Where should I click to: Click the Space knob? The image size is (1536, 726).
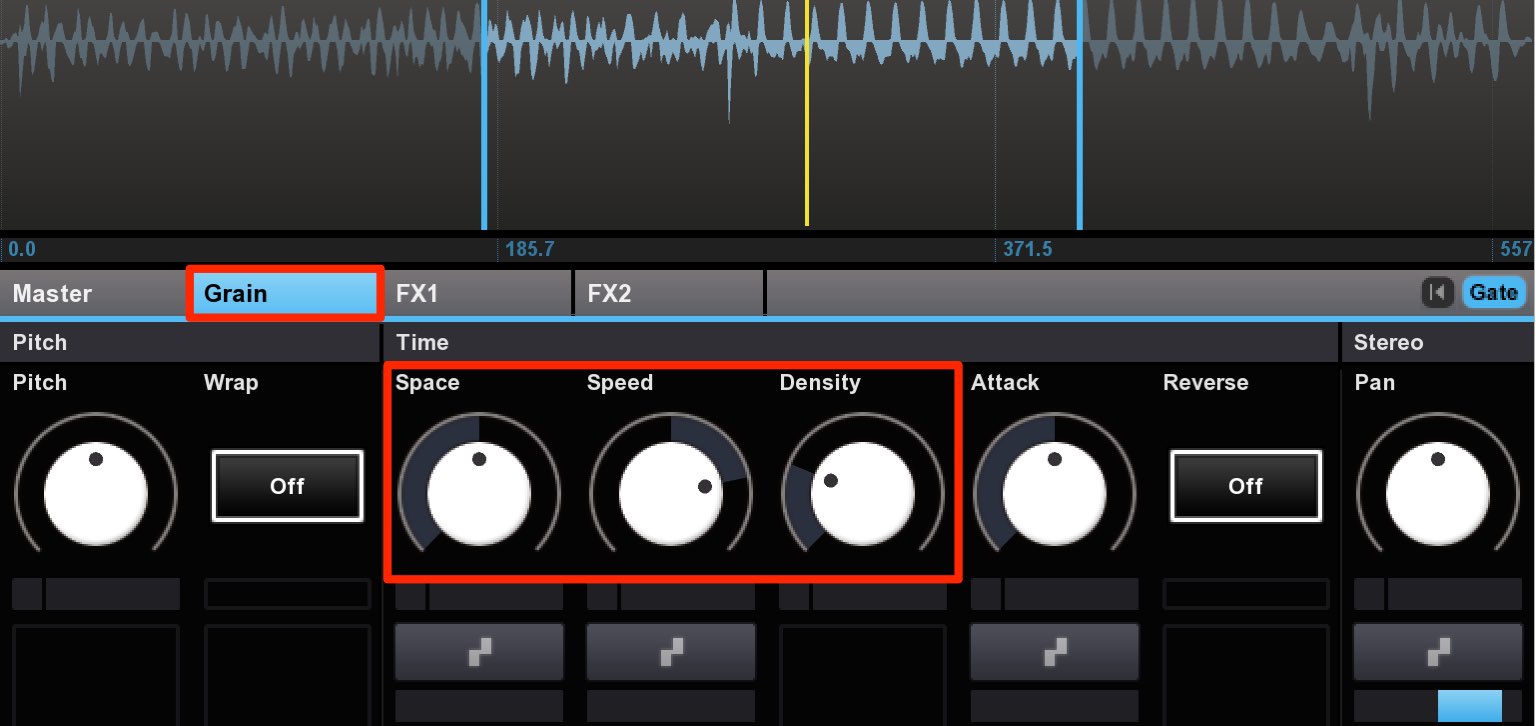coord(479,493)
